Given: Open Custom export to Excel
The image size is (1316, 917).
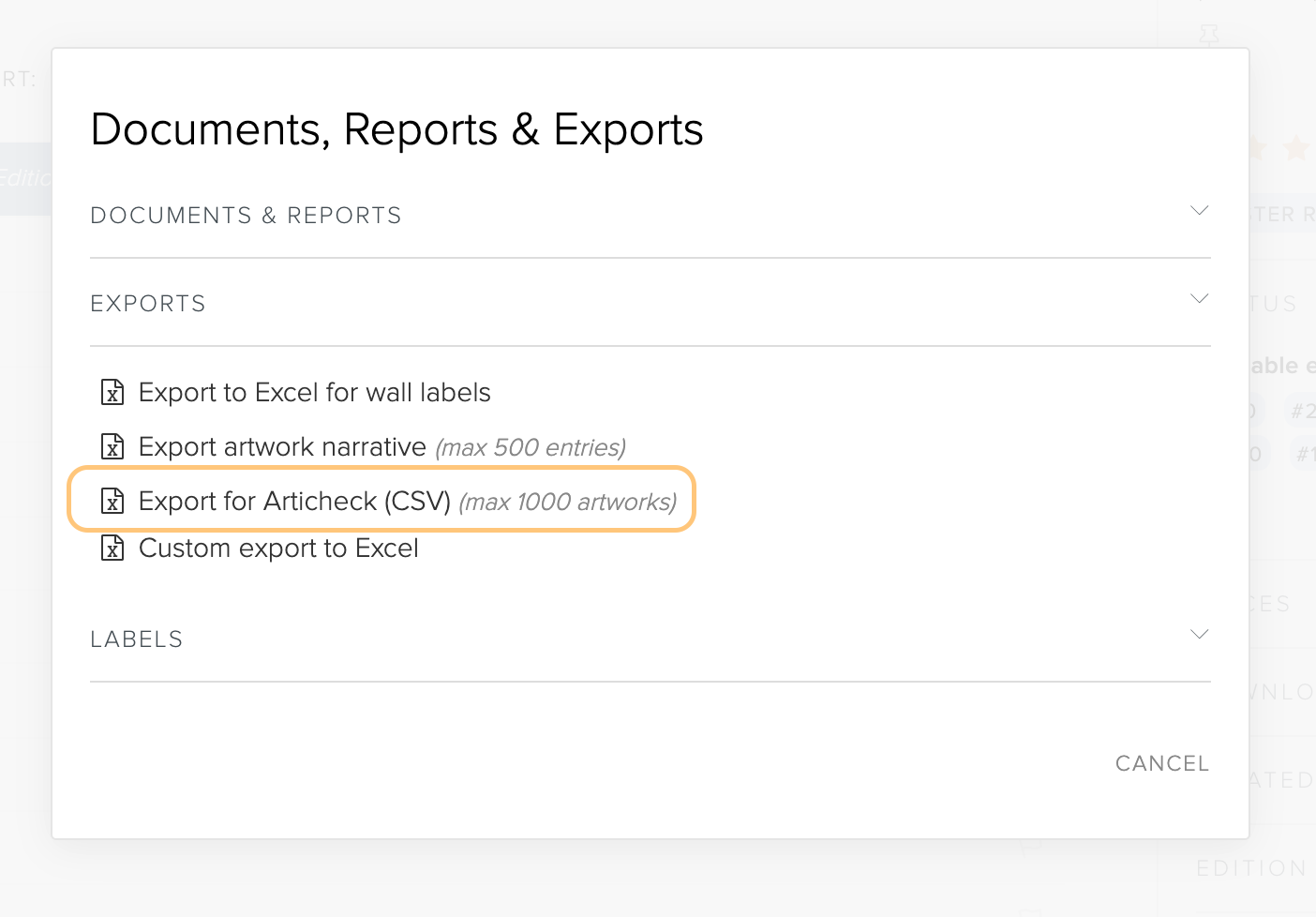Looking at the screenshot, I should click(x=278, y=548).
